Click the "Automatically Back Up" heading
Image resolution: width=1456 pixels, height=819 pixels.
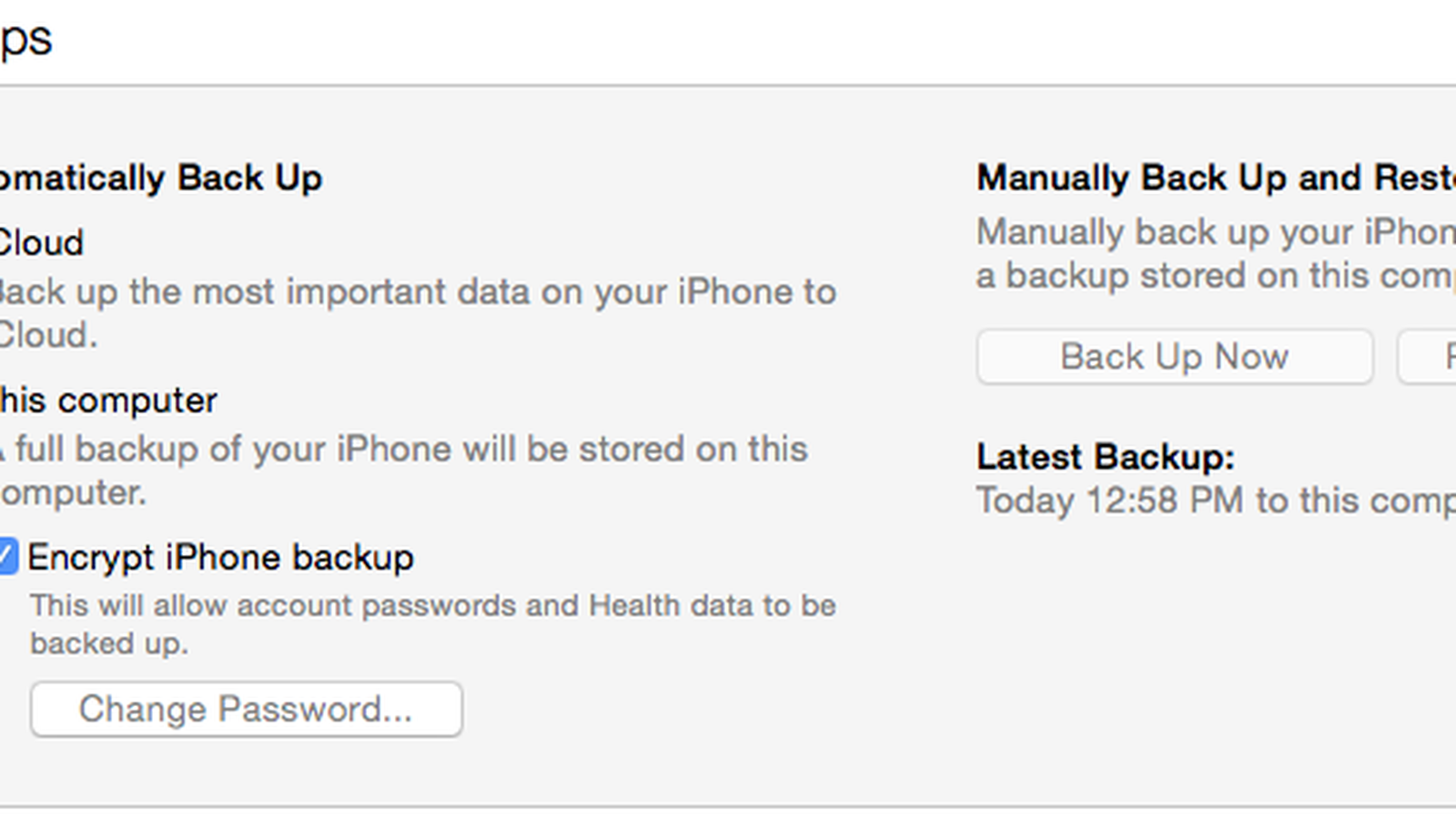(x=160, y=177)
